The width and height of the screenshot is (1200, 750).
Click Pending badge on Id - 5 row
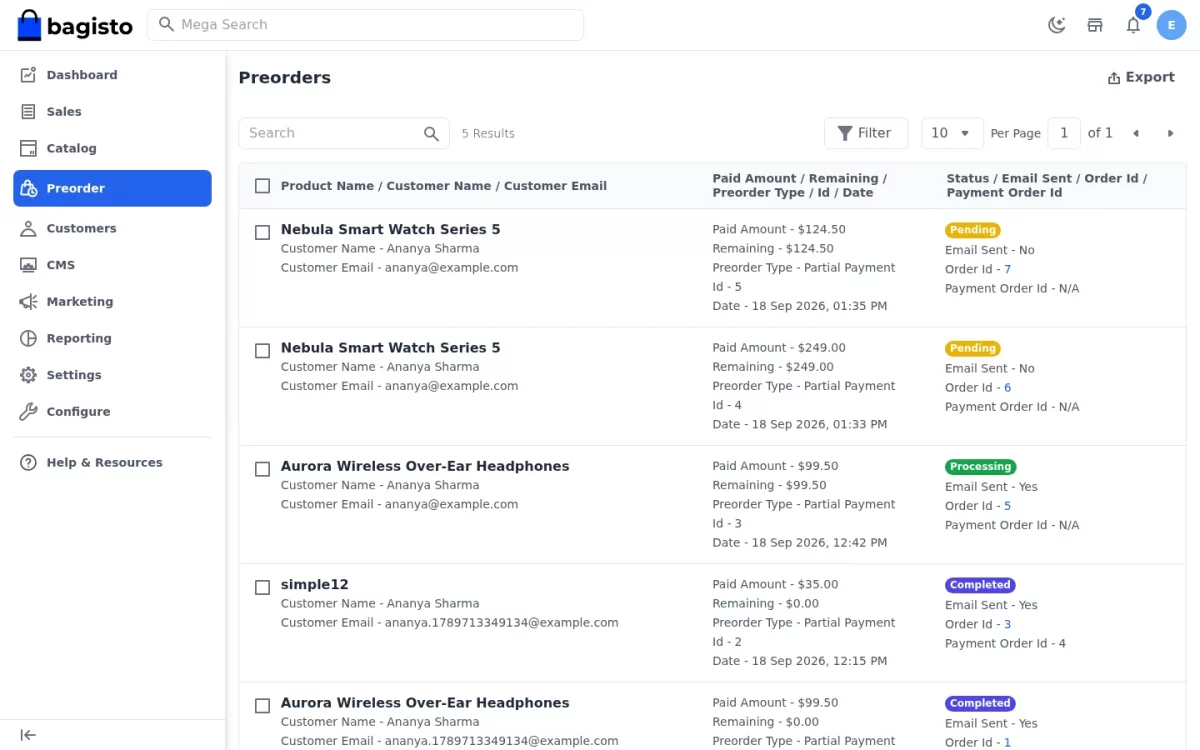coord(973,230)
